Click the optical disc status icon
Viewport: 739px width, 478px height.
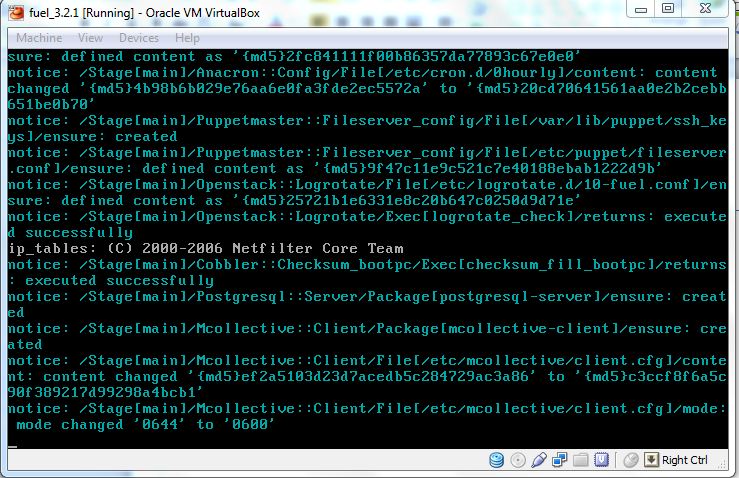(517, 460)
